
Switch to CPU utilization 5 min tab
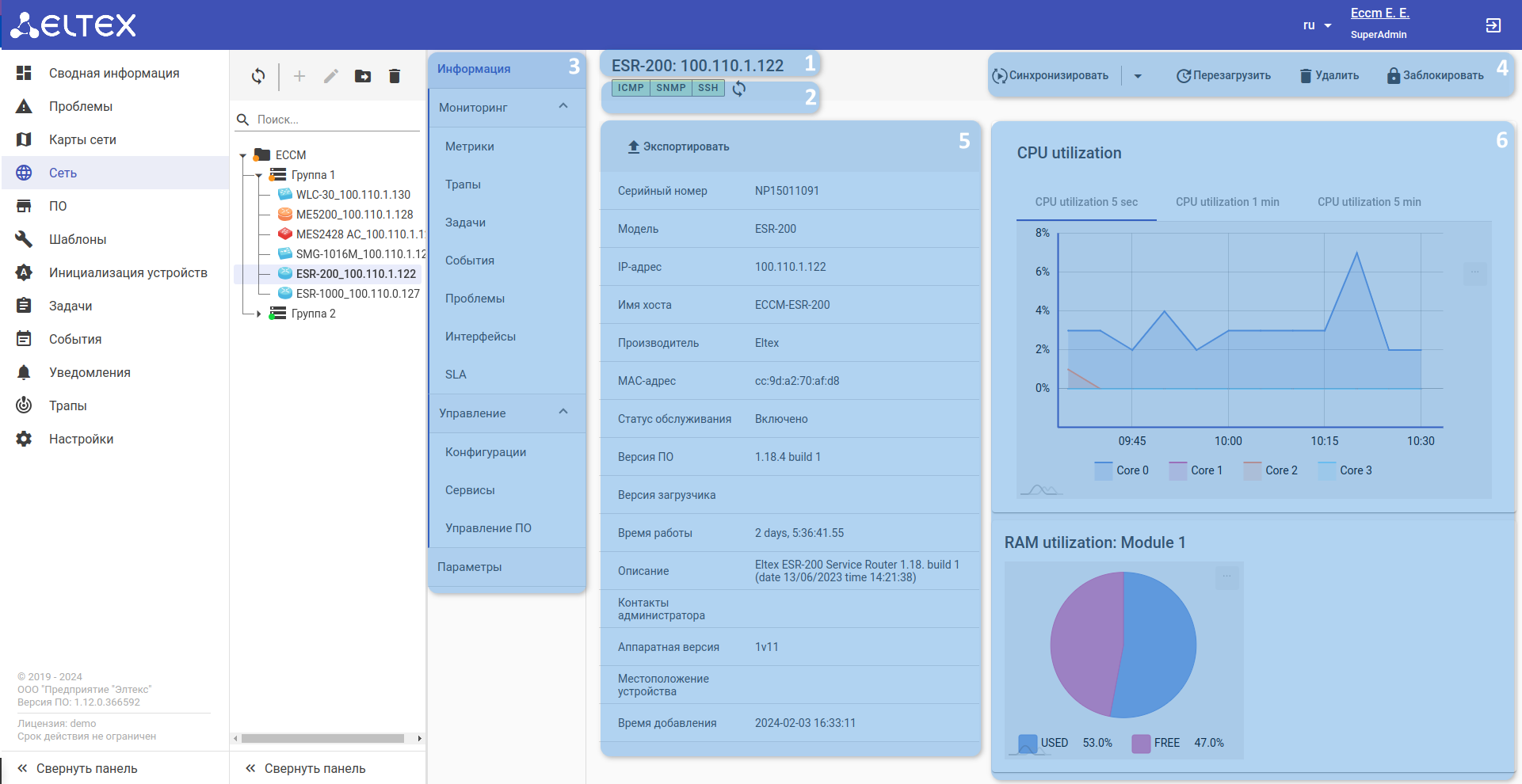coord(1369,202)
